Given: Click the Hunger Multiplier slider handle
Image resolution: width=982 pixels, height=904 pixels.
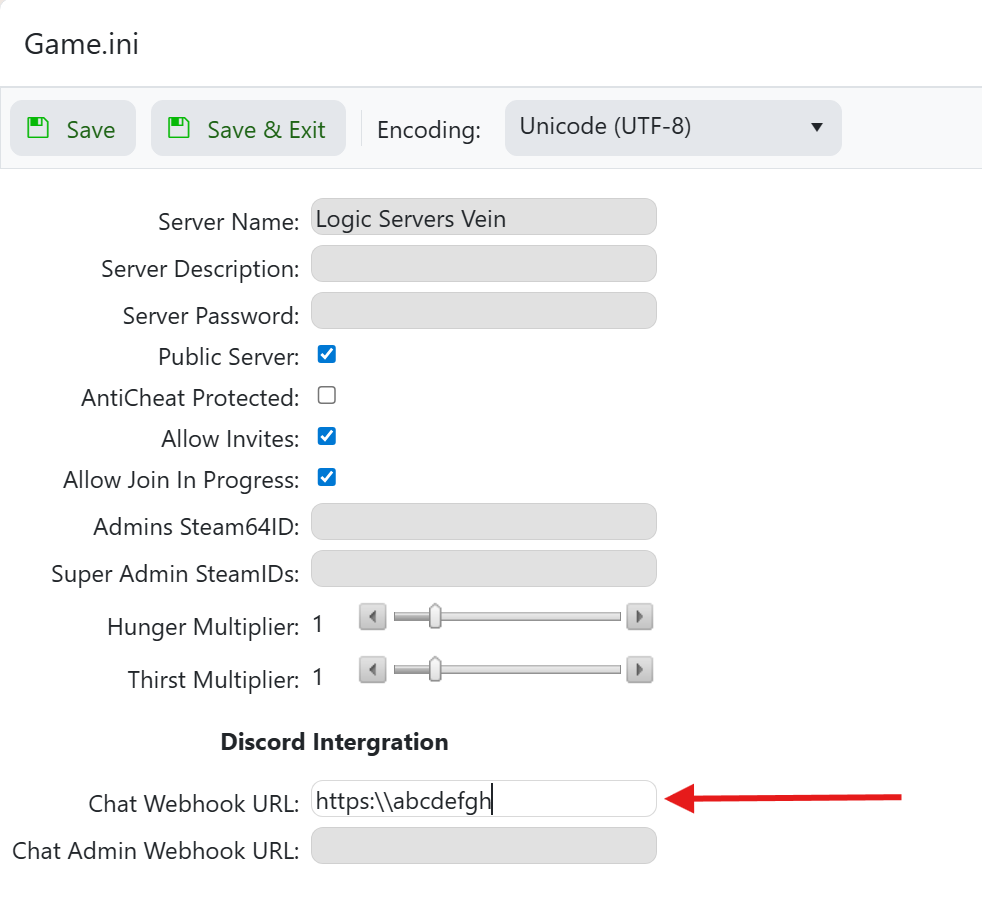Looking at the screenshot, I should 435,617.
